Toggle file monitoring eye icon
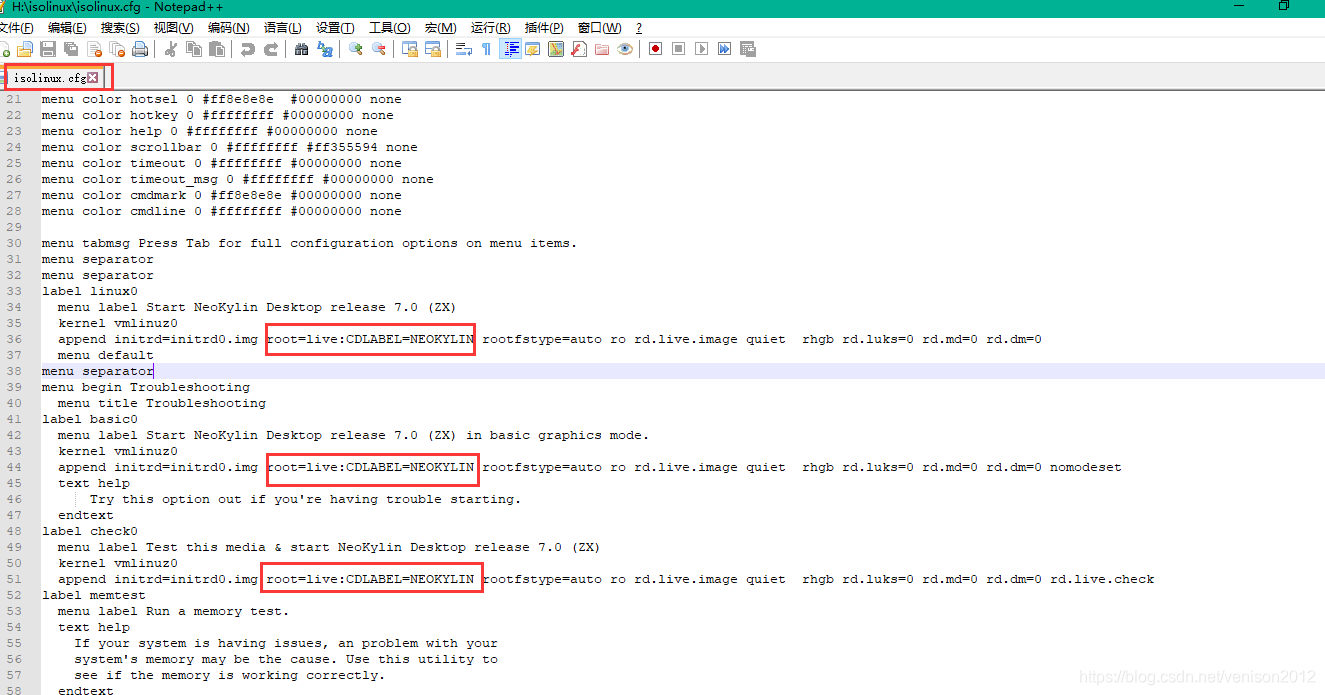The image size is (1325, 695). [x=625, y=49]
